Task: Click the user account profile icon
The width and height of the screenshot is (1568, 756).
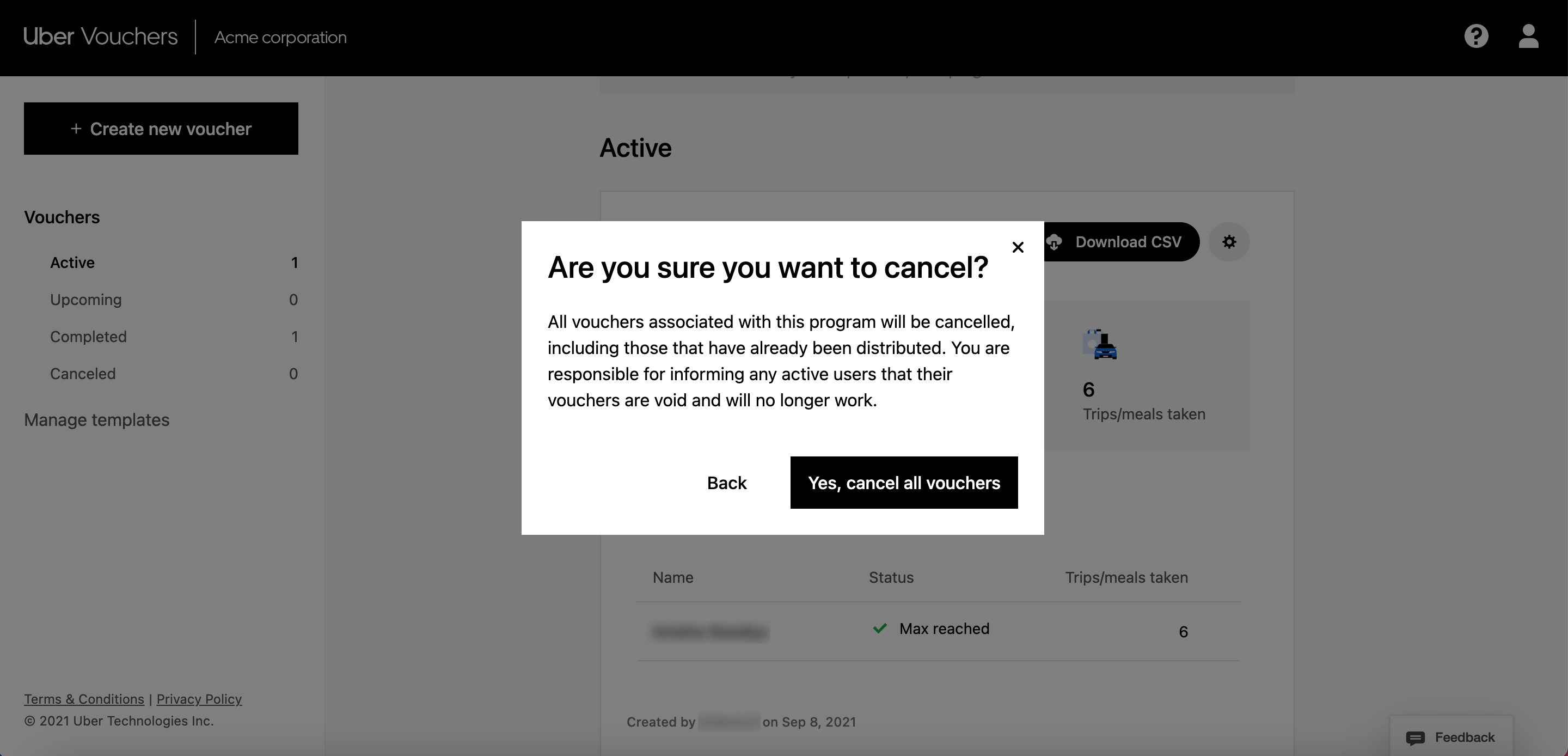Action: point(1528,37)
